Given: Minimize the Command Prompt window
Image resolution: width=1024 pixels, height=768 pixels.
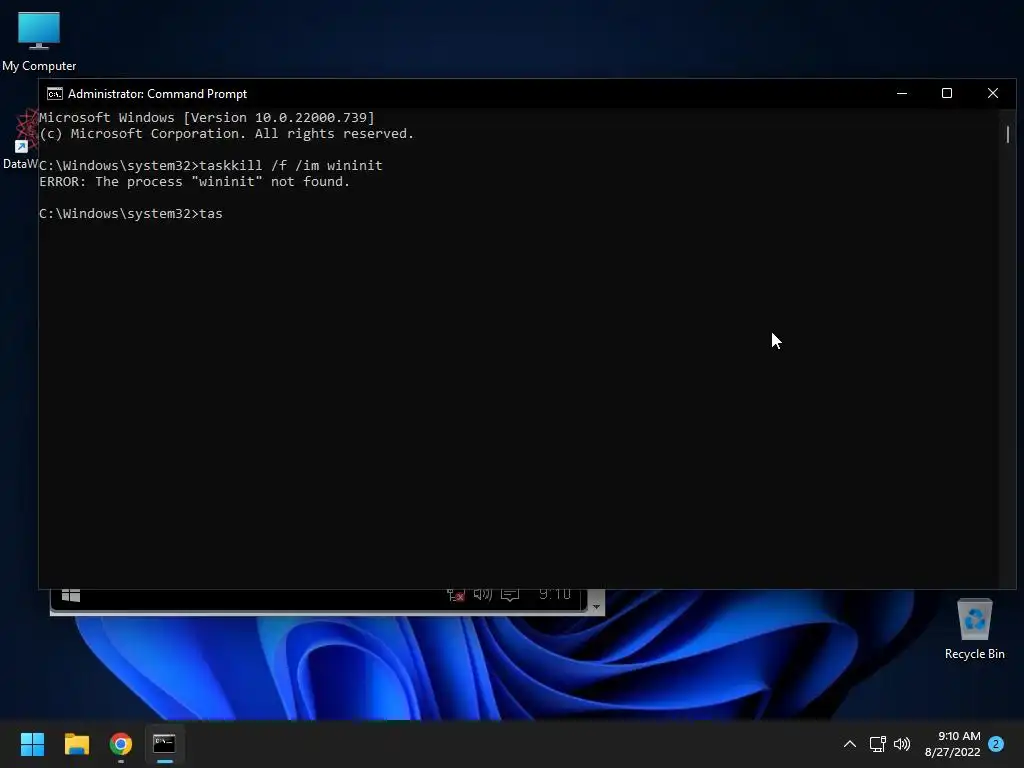Looking at the screenshot, I should pos(902,93).
